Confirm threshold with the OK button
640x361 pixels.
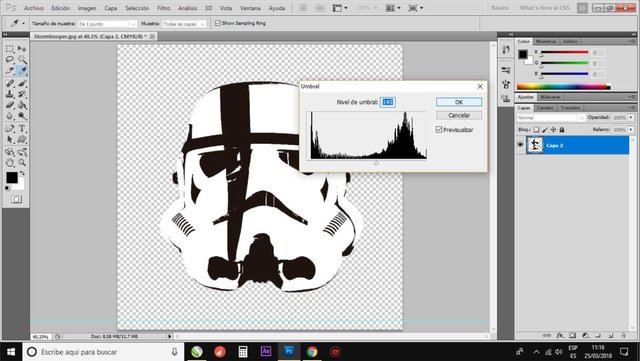[459, 102]
